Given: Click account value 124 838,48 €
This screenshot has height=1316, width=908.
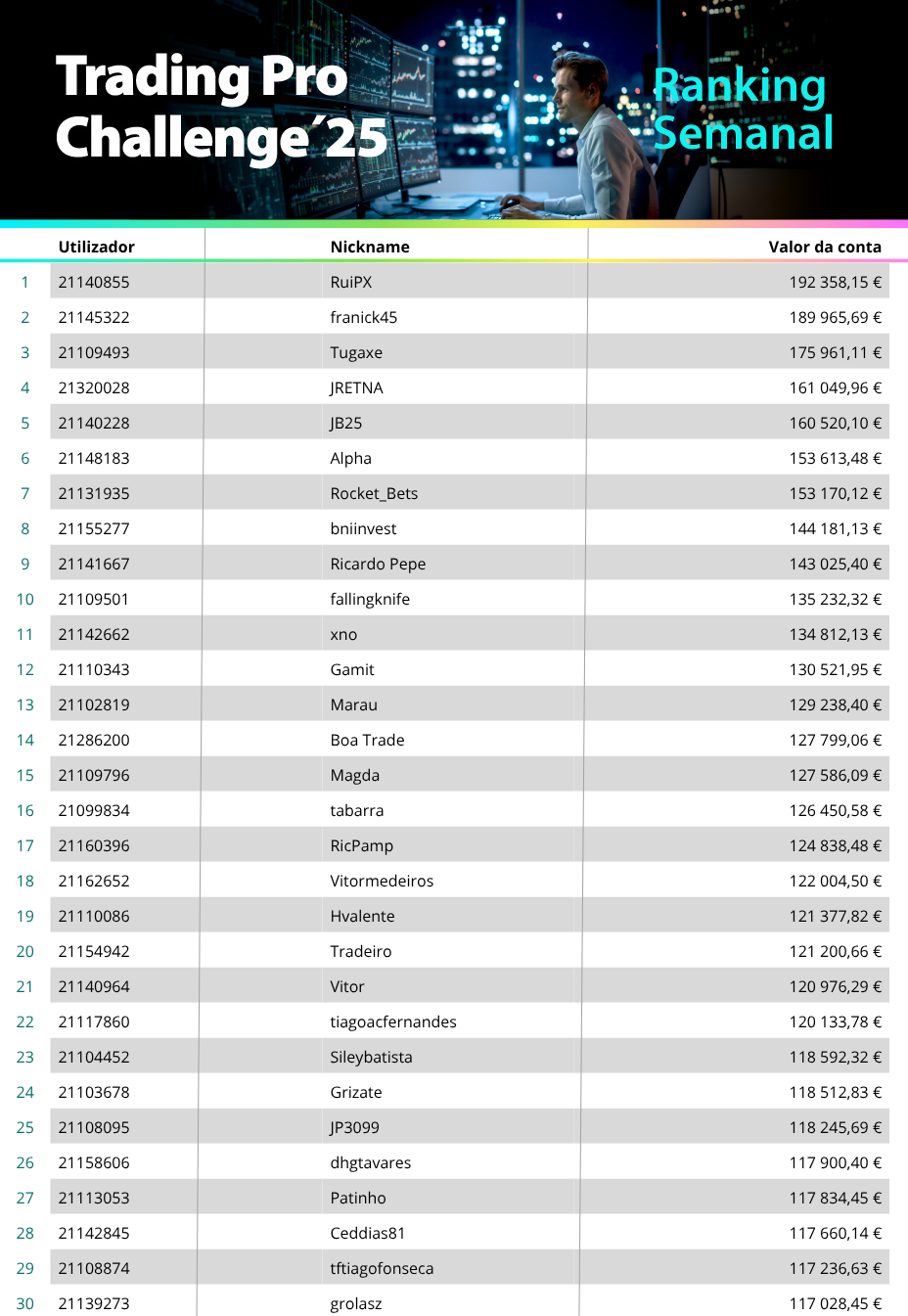Looking at the screenshot, I should click(835, 845).
